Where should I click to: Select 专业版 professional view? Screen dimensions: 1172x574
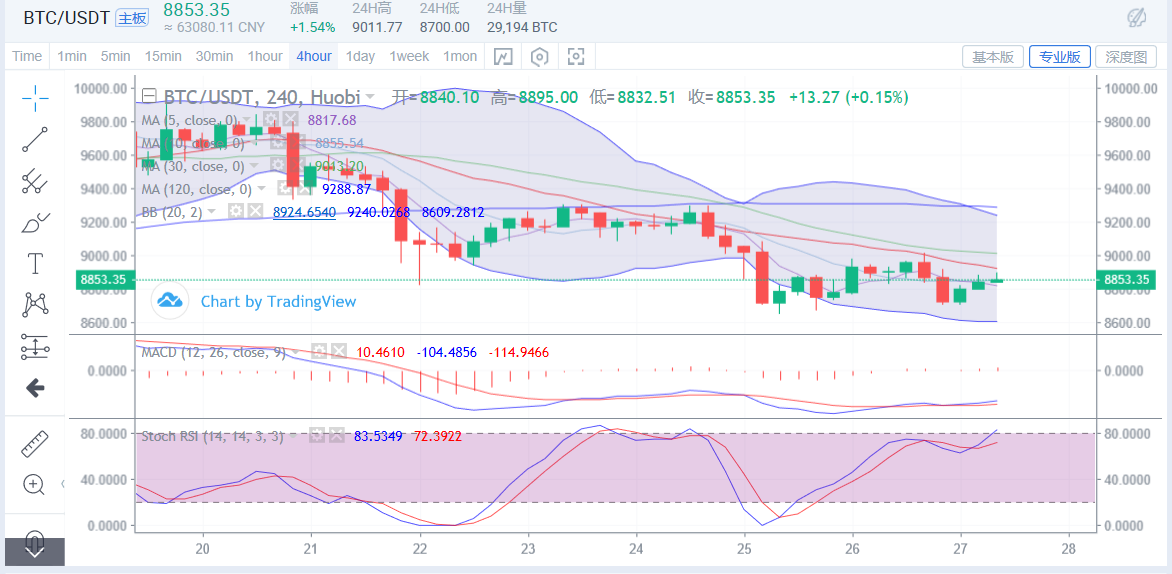click(1059, 57)
